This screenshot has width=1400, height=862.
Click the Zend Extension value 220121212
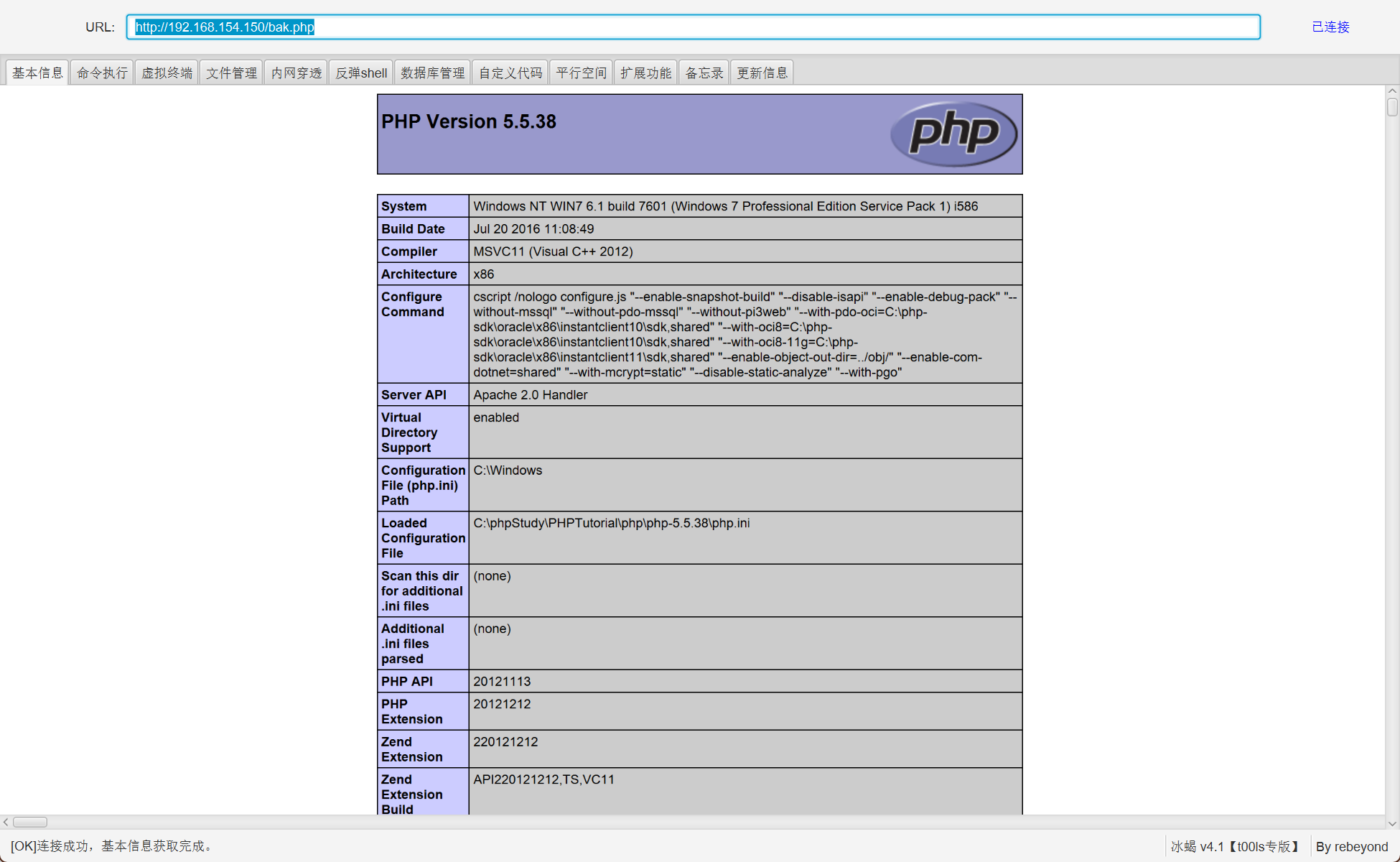tap(505, 742)
